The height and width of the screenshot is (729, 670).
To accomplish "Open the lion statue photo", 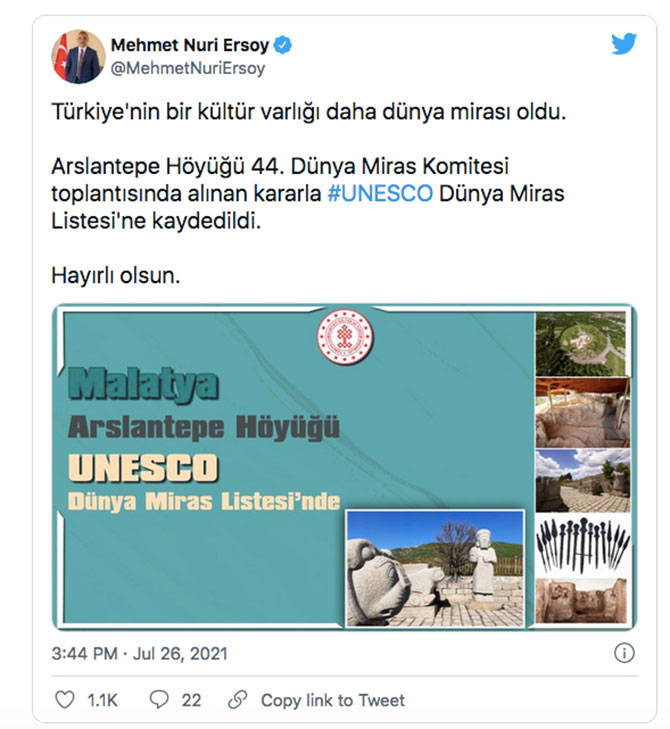I will pos(436,568).
